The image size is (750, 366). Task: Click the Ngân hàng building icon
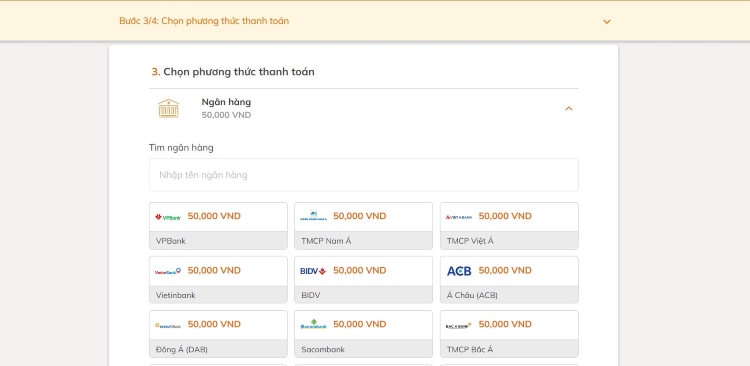pos(168,109)
